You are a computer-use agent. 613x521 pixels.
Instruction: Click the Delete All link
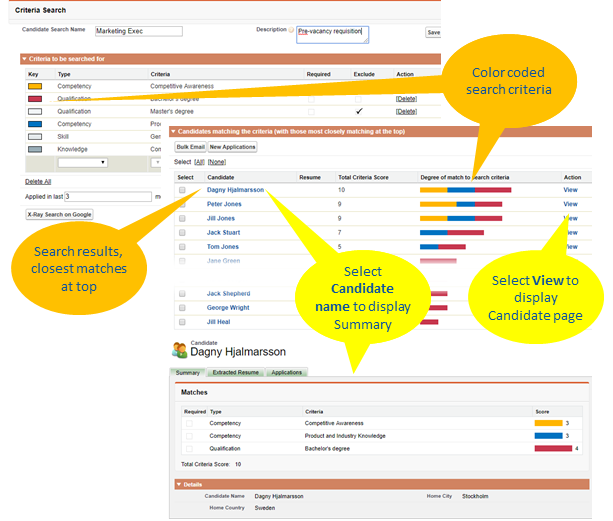tap(38, 181)
